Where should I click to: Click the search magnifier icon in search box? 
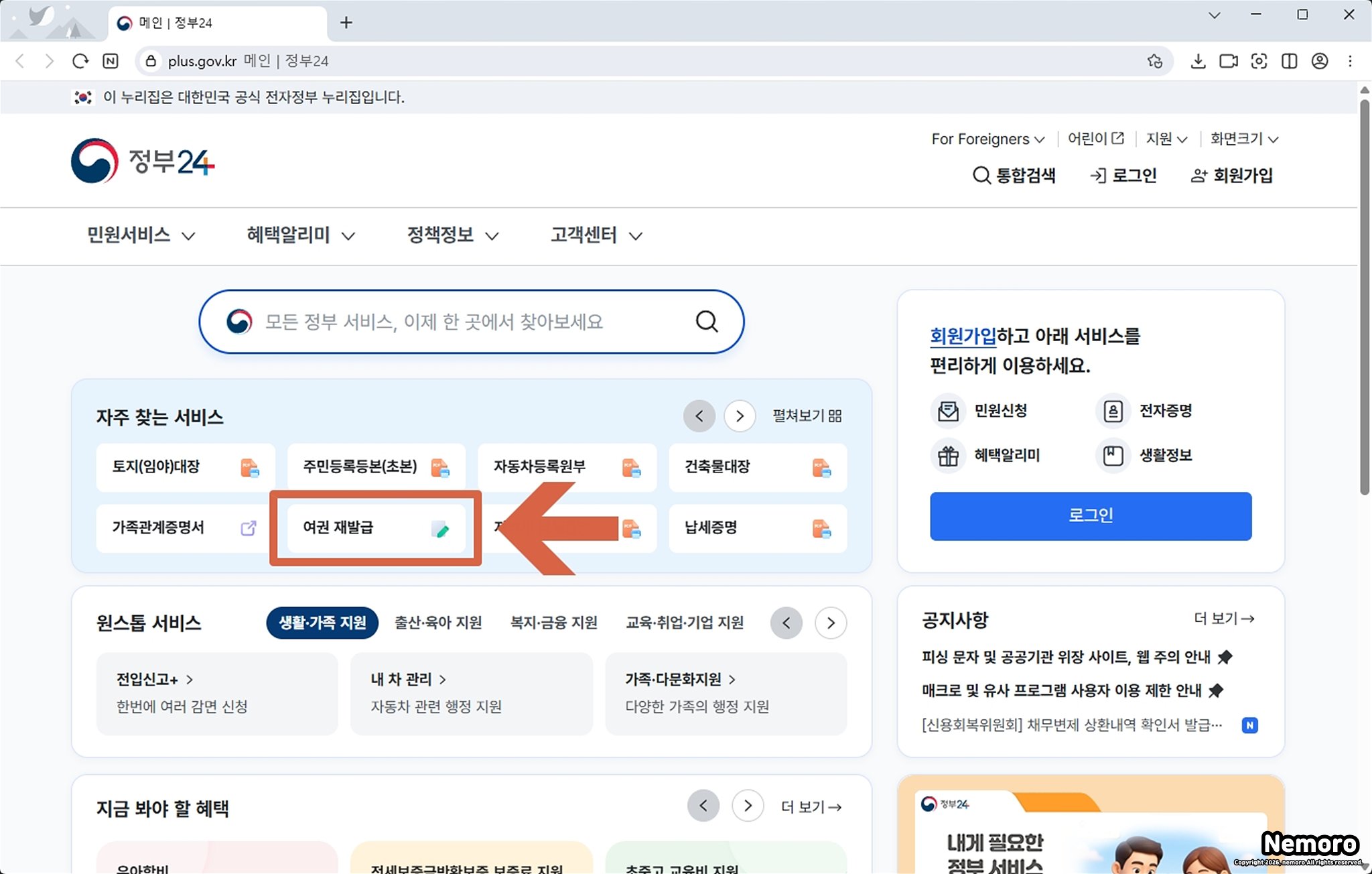point(706,322)
